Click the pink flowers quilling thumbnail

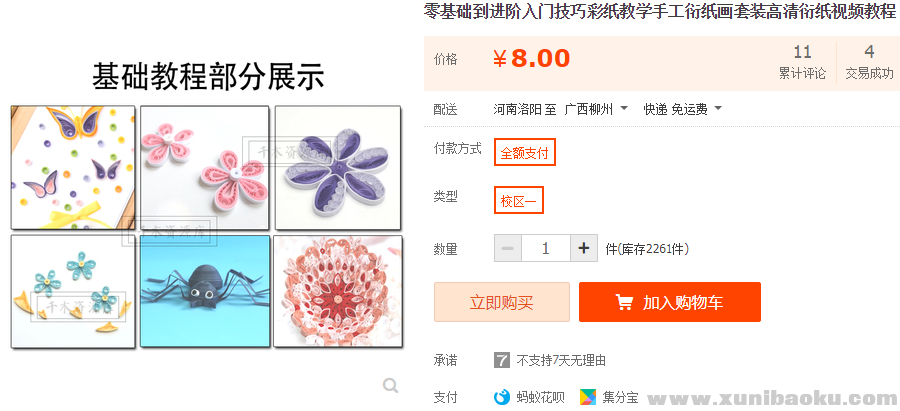pos(205,167)
